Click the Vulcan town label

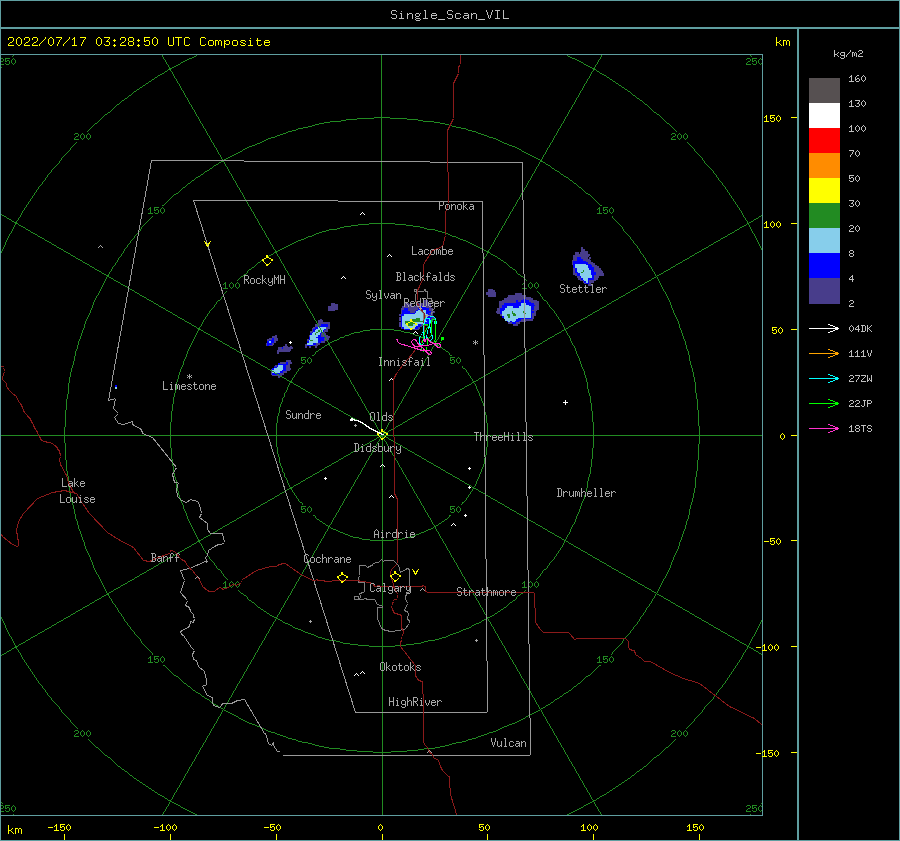pyautogui.click(x=508, y=743)
